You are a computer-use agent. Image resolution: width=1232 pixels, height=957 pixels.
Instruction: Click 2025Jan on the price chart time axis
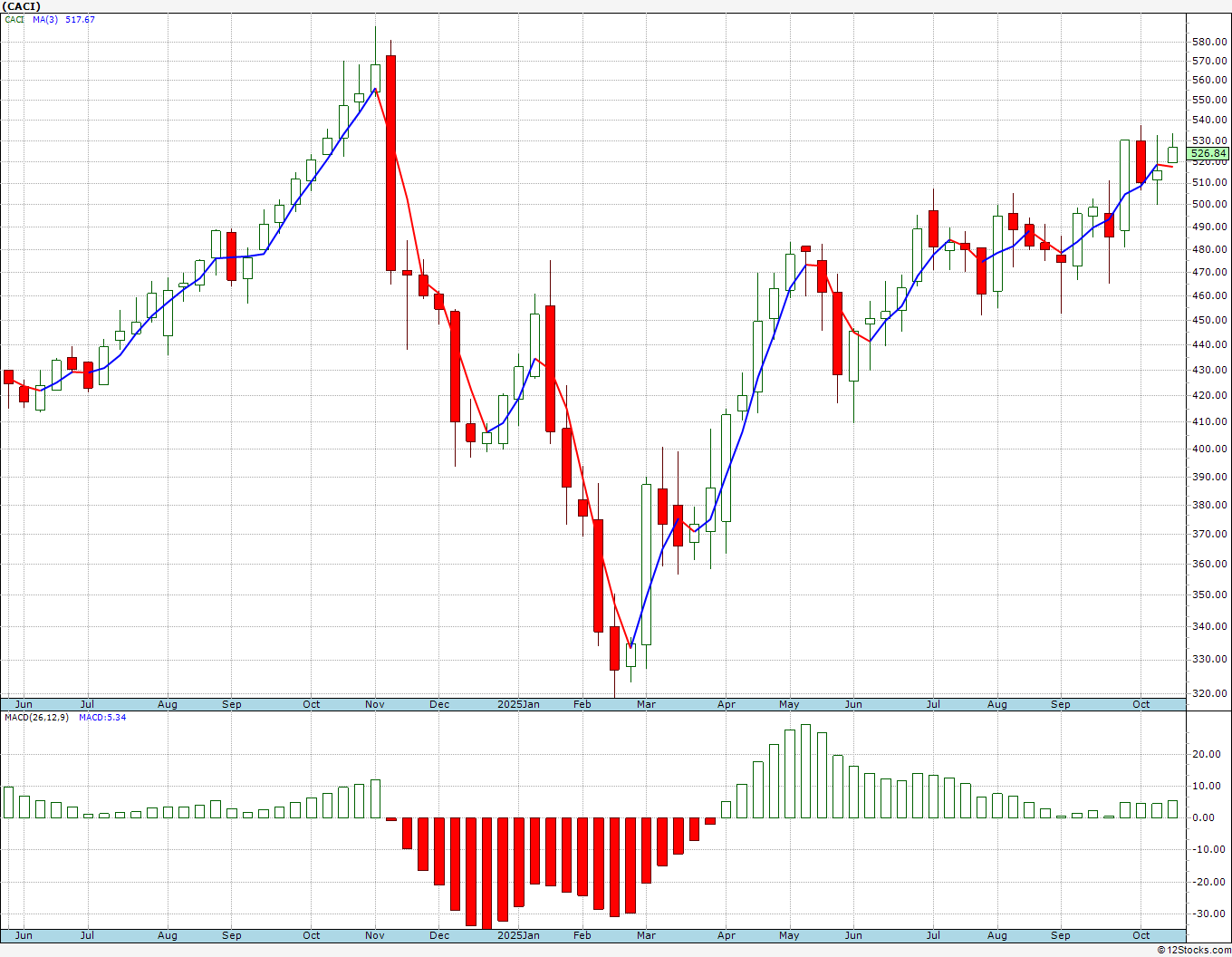point(519,704)
